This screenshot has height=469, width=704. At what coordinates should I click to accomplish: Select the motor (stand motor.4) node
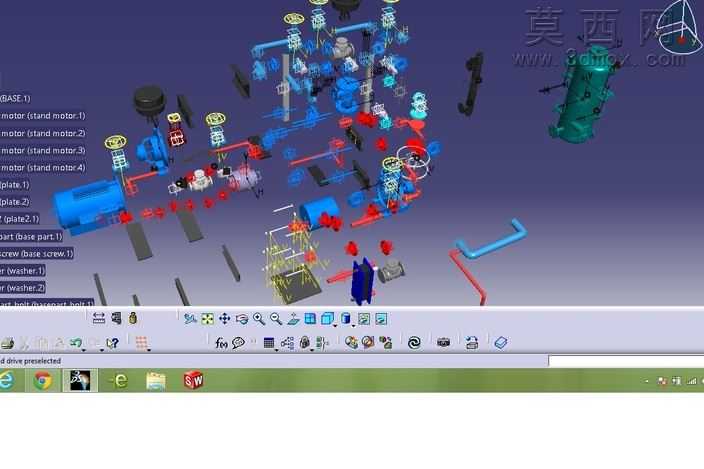43,167
